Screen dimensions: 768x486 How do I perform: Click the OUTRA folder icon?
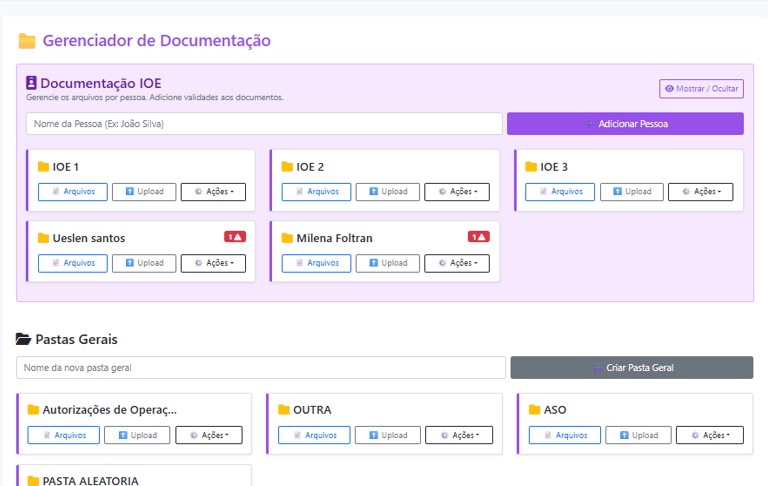pos(284,410)
